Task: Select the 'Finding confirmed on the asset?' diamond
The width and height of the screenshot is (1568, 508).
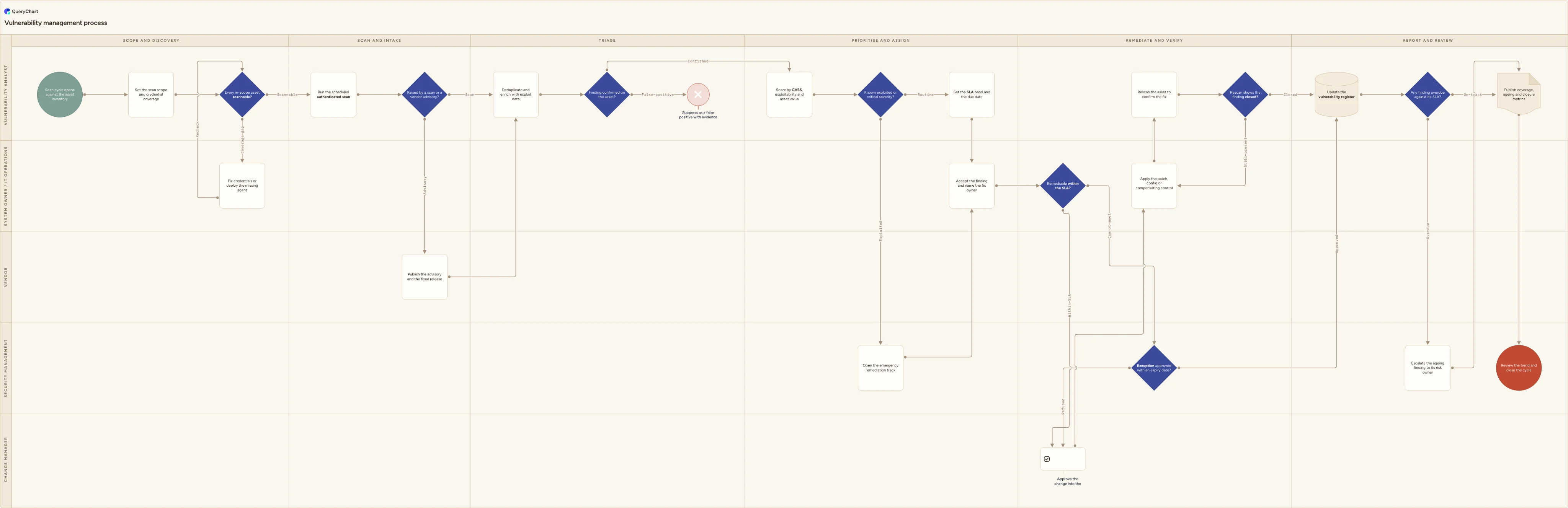Action: [x=607, y=94]
